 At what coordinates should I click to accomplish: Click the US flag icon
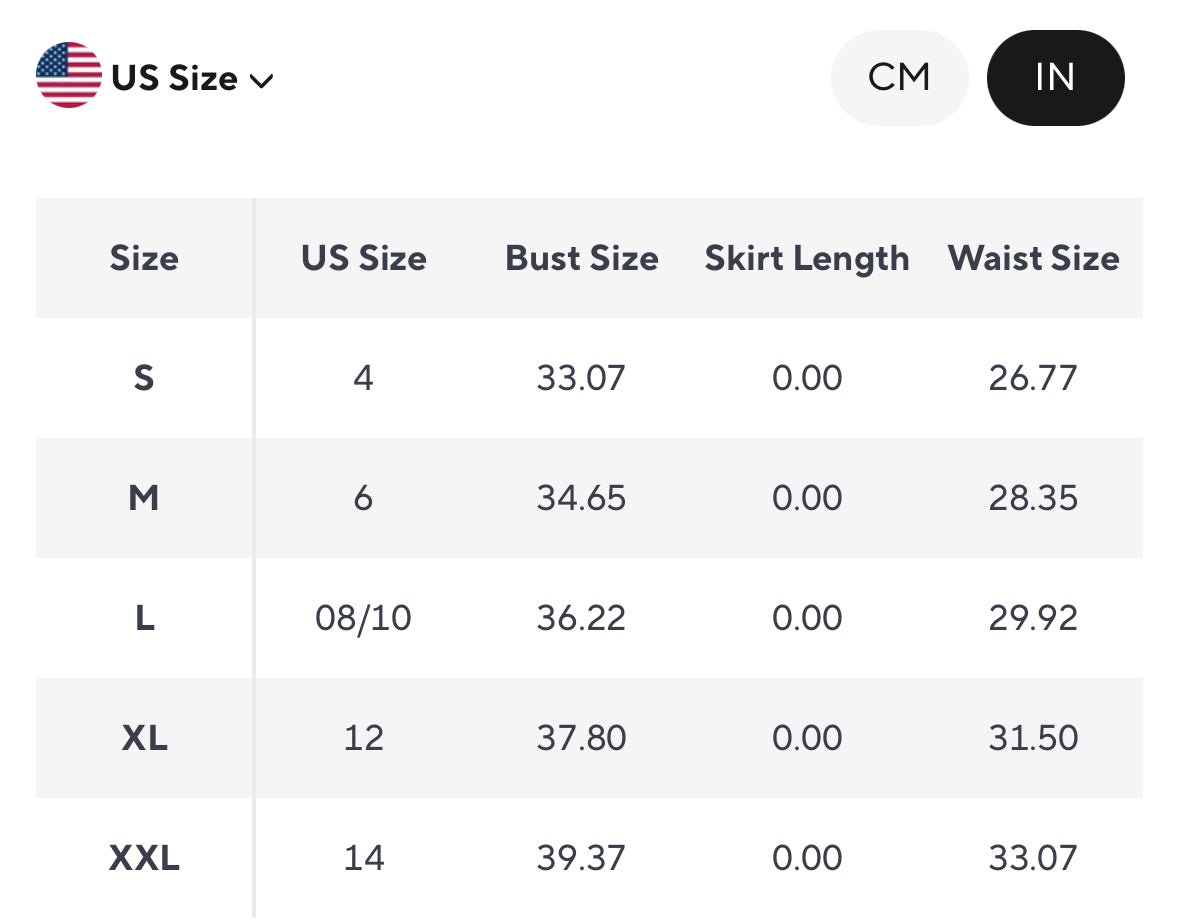(x=68, y=76)
